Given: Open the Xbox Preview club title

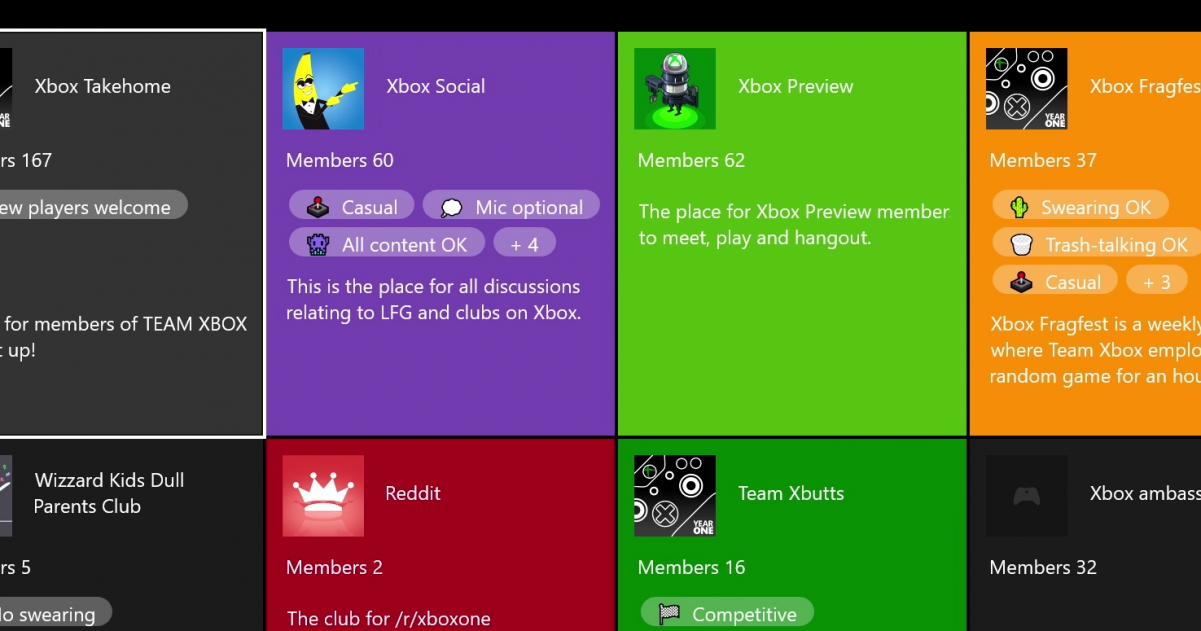Looking at the screenshot, I should tap(796, 86).
